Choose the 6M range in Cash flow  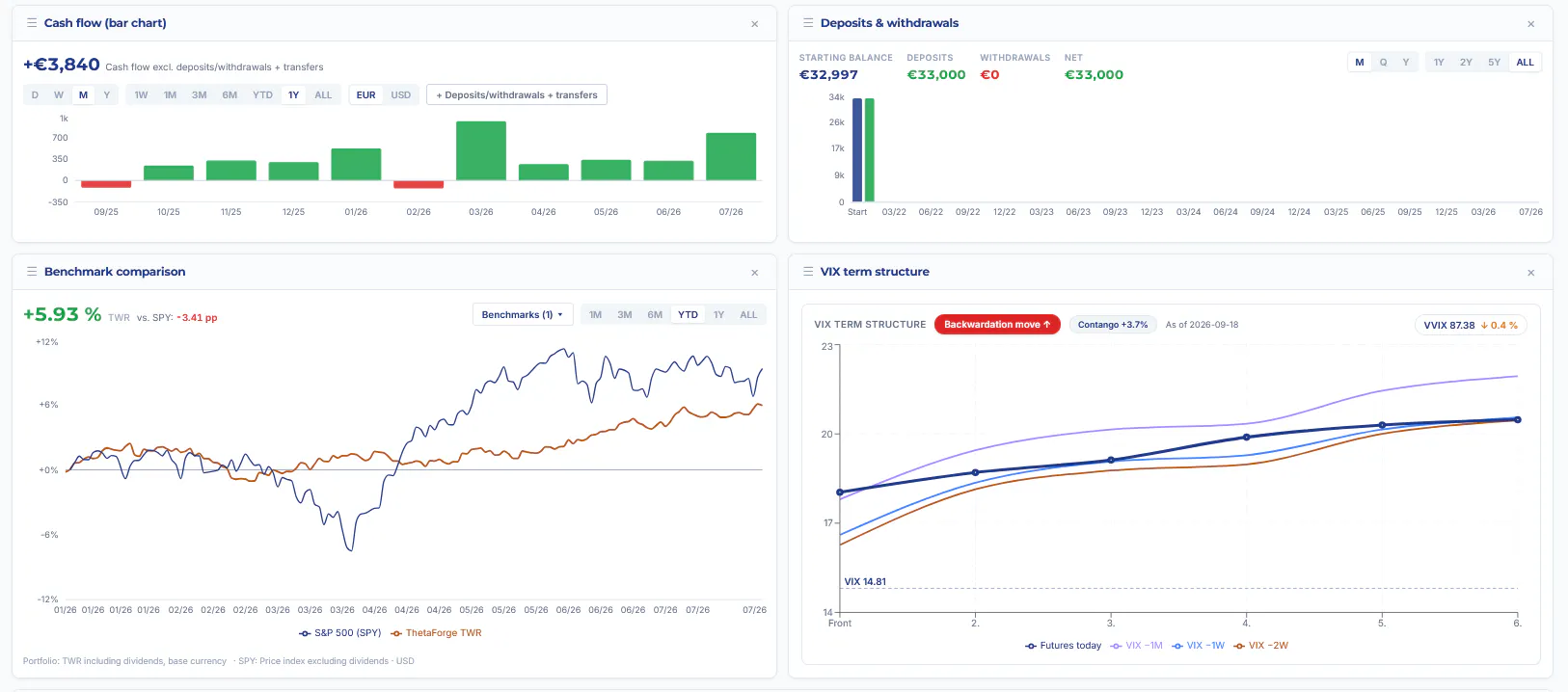230,94
